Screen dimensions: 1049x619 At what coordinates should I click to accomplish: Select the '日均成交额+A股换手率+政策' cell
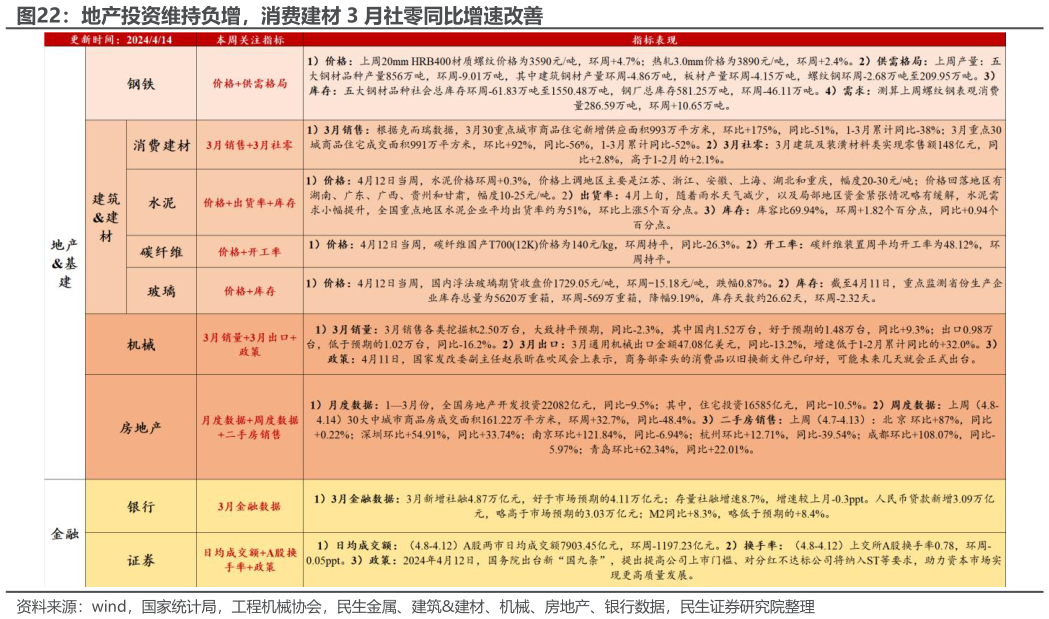pyautogui.click(x=250, y=560)
